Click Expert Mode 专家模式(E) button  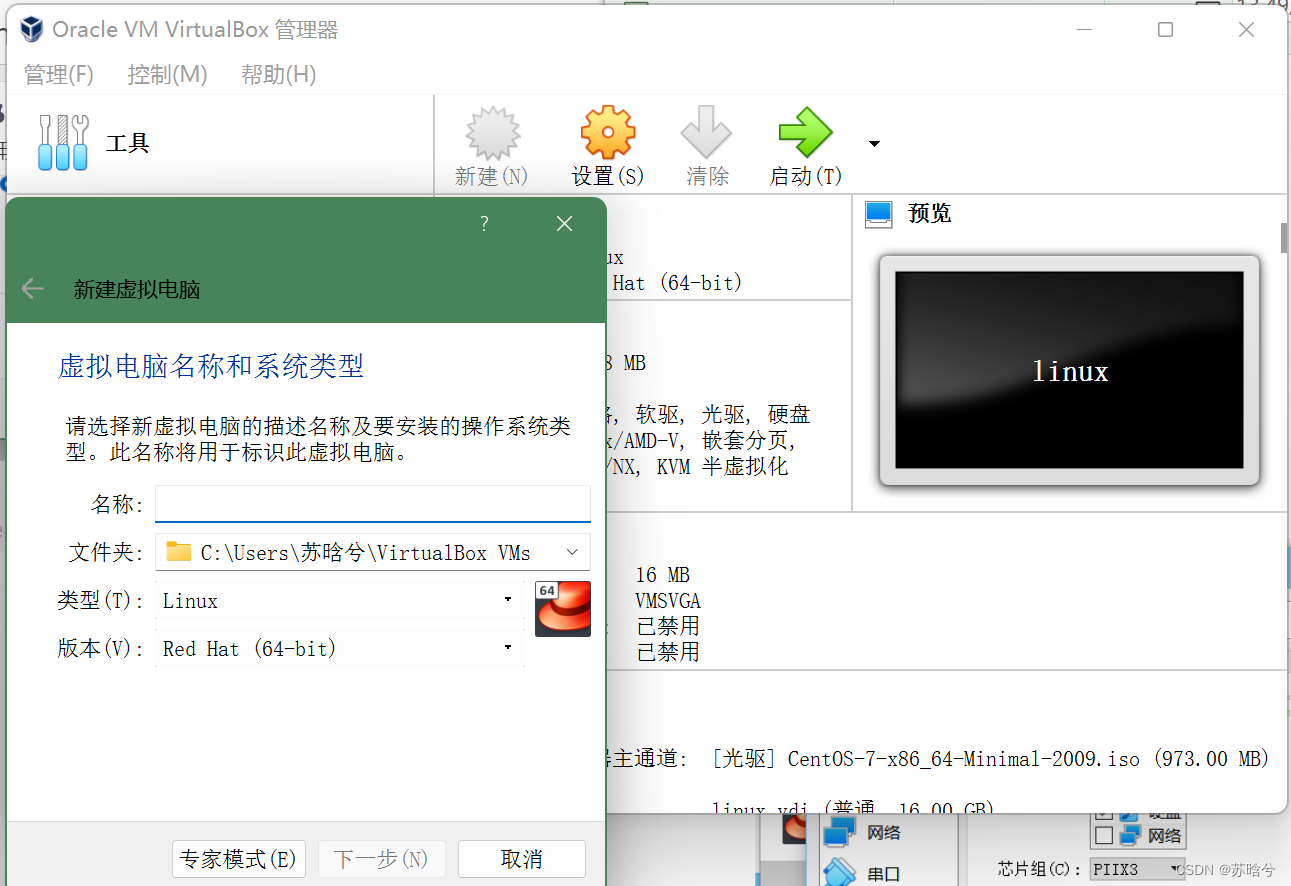[237, 859]
